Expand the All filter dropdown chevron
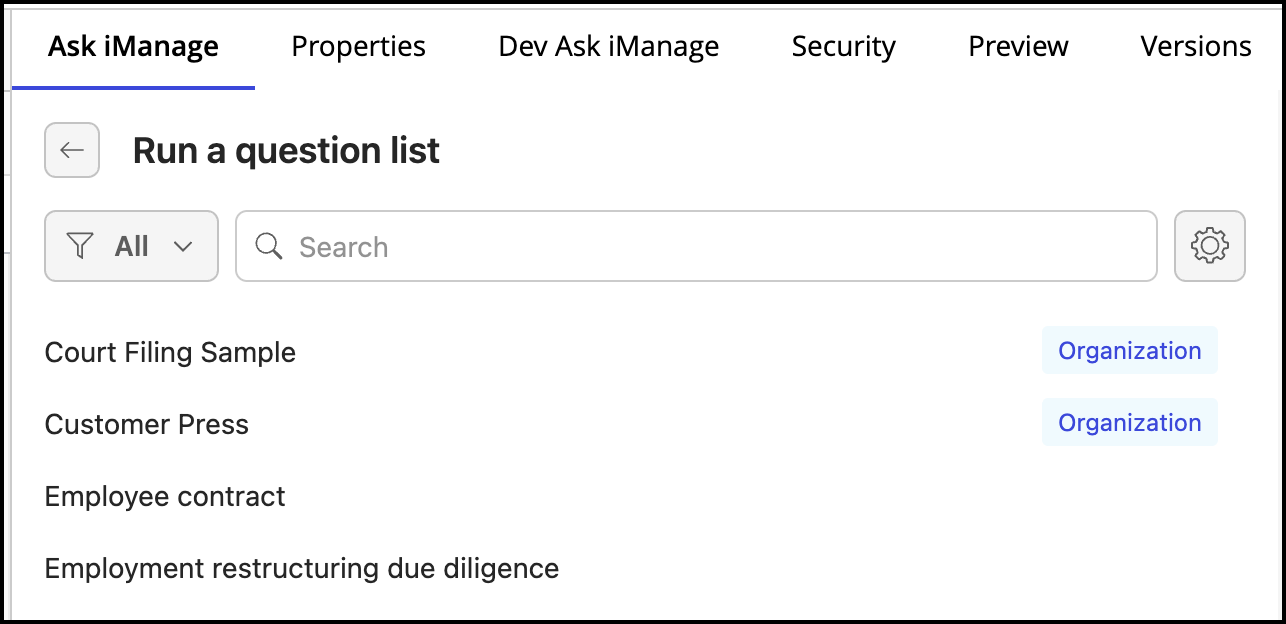 tap(183, 246)
